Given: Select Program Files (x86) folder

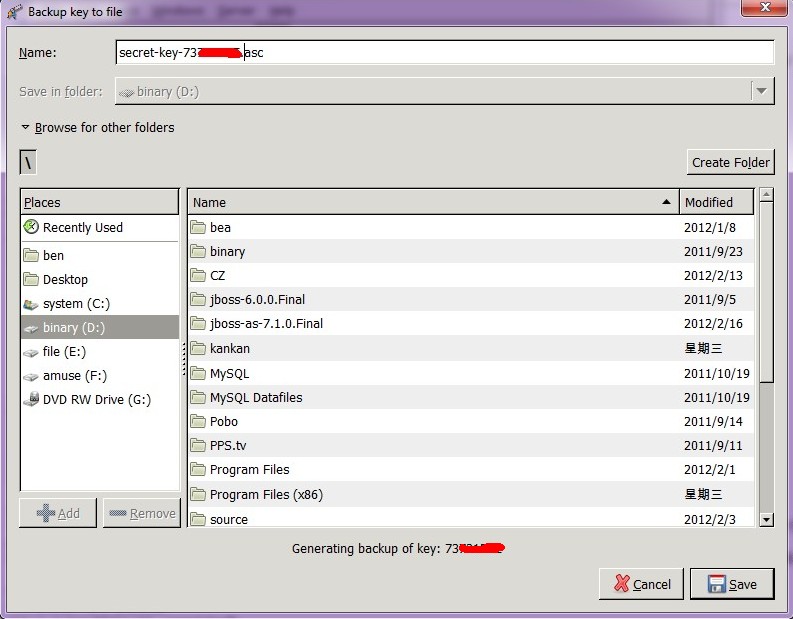Looking at the screenshot, I should (471, 494).
